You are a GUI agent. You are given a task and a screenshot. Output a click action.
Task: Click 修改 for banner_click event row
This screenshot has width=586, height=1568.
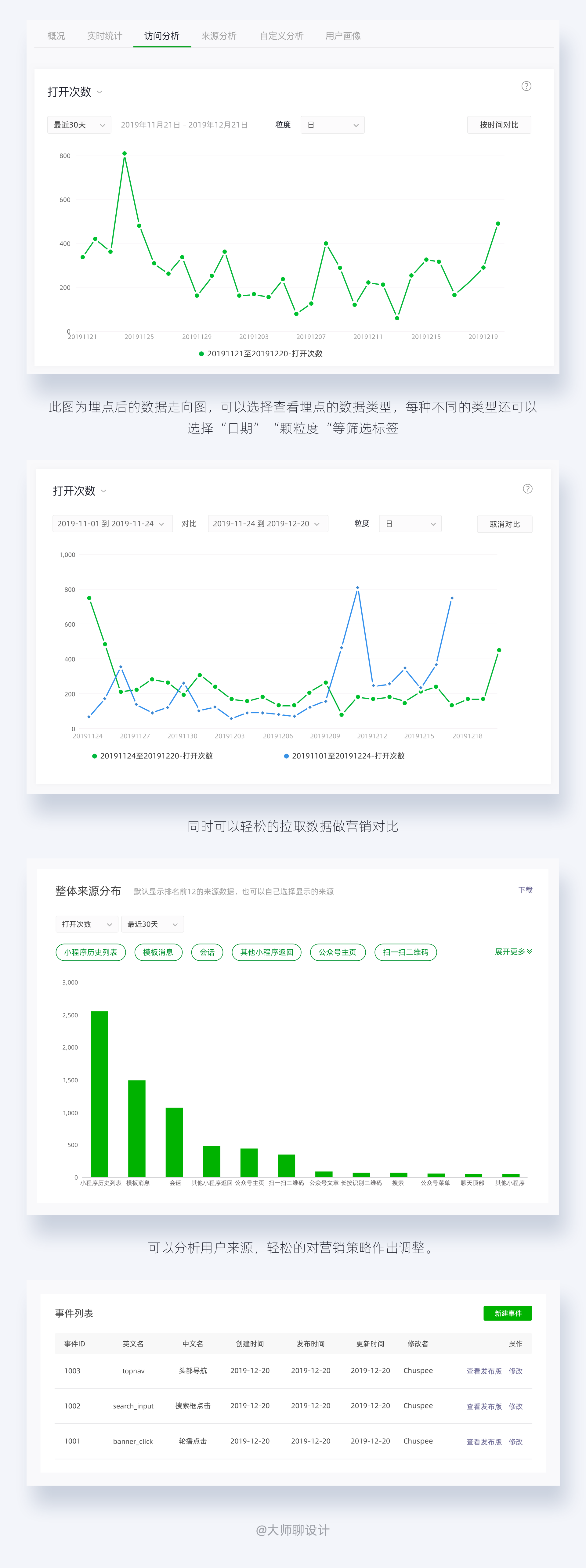[515, 1441]
